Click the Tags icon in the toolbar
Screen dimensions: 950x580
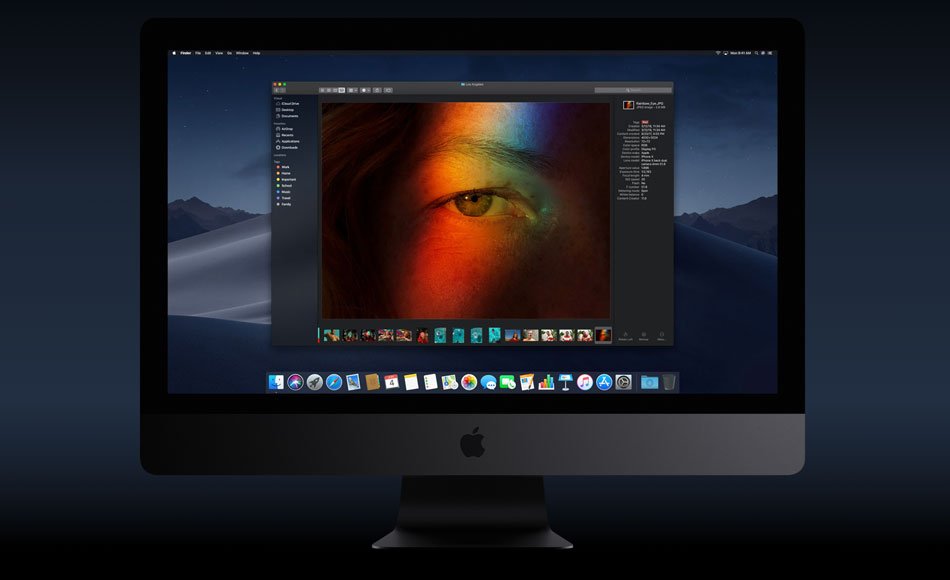(x=388, y=90)
